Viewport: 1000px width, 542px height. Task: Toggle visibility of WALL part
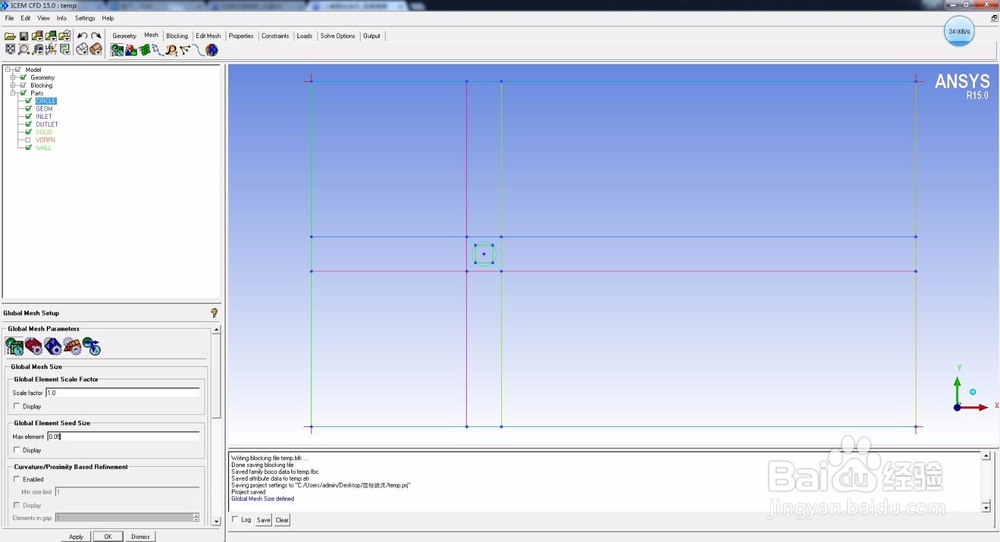click(28, 147)
